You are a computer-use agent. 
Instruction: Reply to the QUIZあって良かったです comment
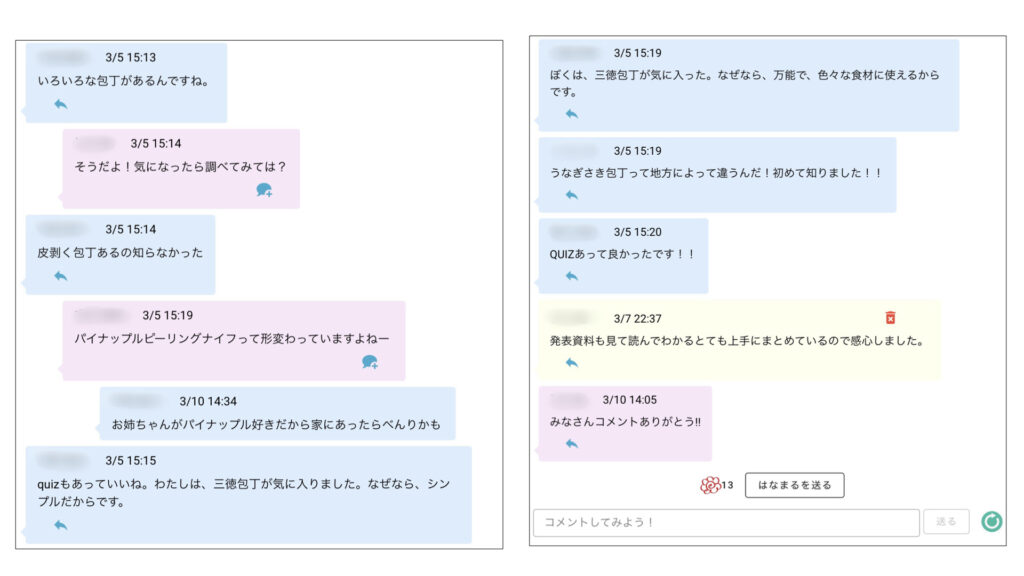(572, 276)
